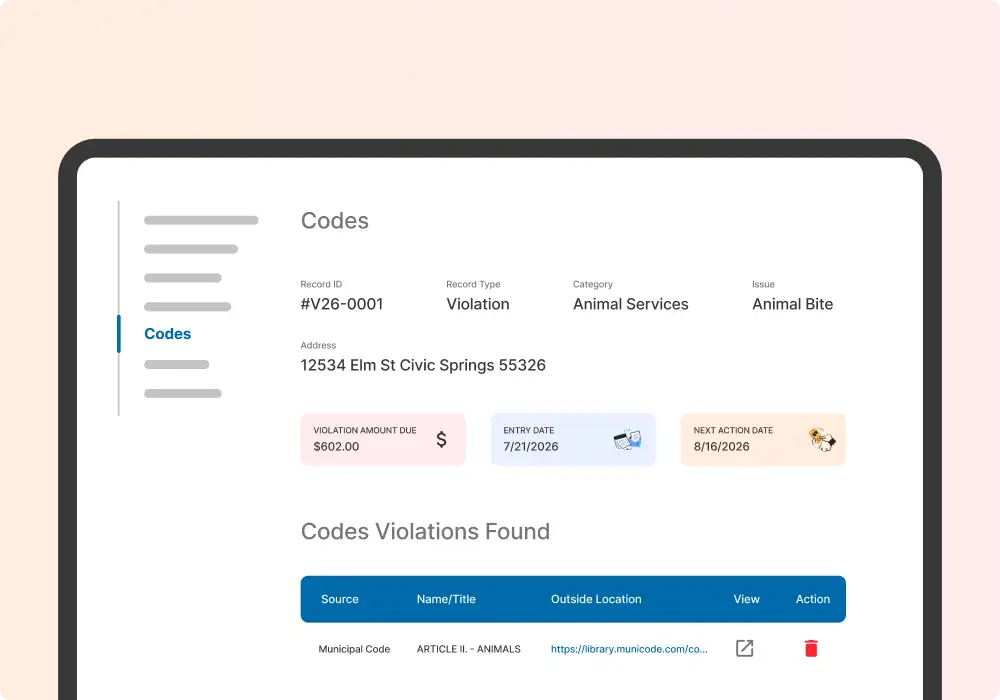Click the Record ID #V26-0001 value
This screenshot has width=1000, height=700.
(342, 304)
